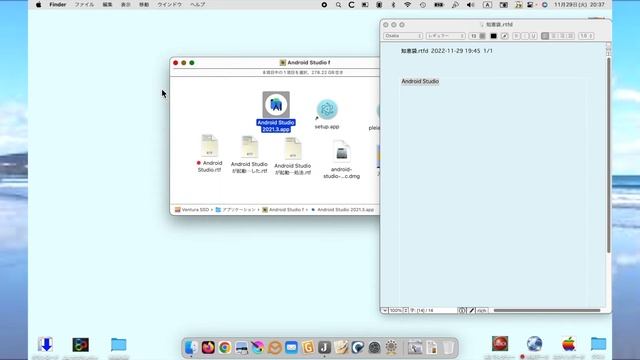The width and height of the screenshot is (640, 360).
Task: Click the vertical scrollbar of the rtfd window
Action: pyautogui.click(x=608, y=155)
